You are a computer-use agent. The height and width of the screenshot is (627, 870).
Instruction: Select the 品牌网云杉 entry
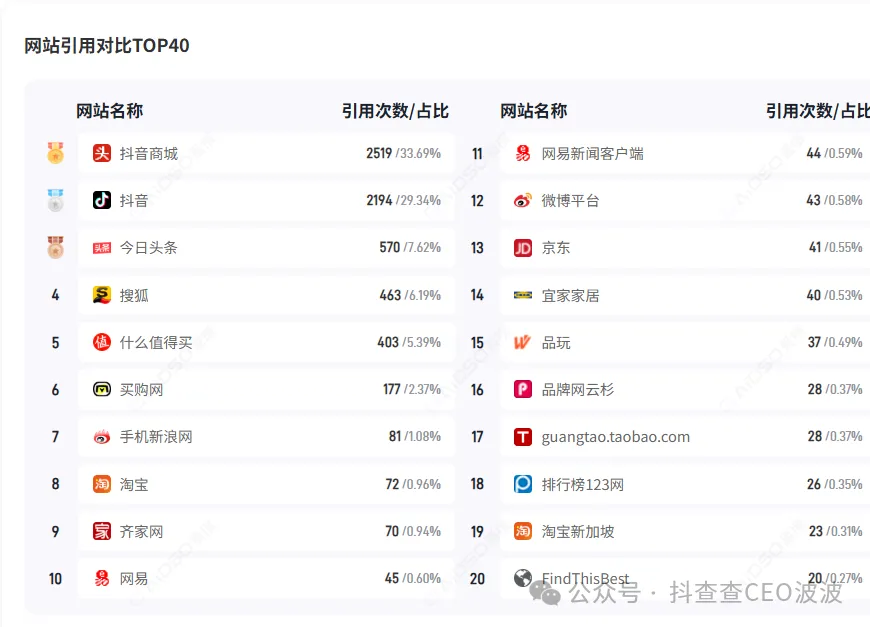pos(578,390)
